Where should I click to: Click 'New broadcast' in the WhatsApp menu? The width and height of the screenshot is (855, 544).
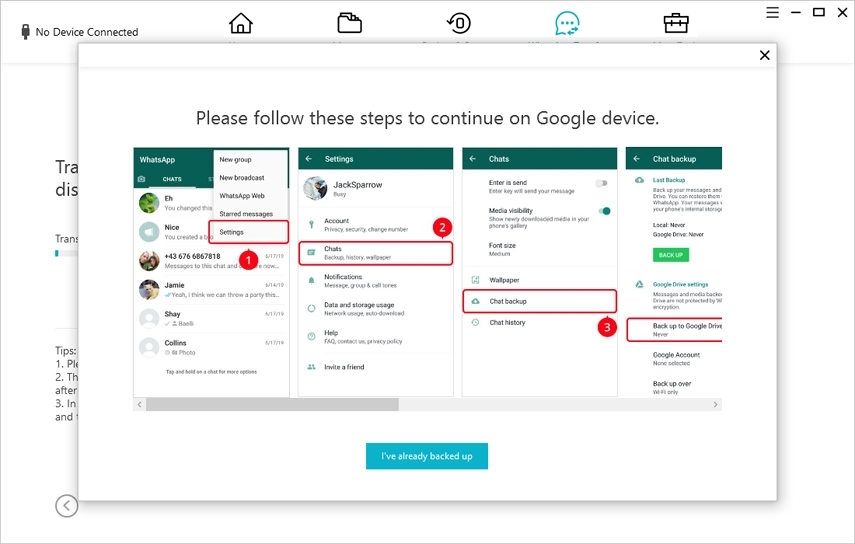(242, 178)
